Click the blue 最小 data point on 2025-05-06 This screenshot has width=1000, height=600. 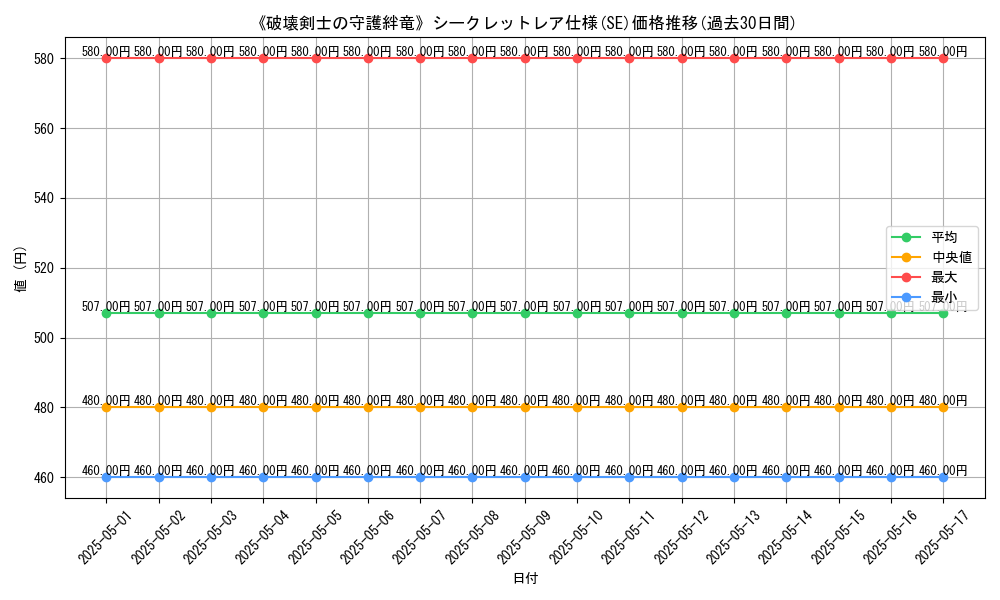click(x=369, y=478)
